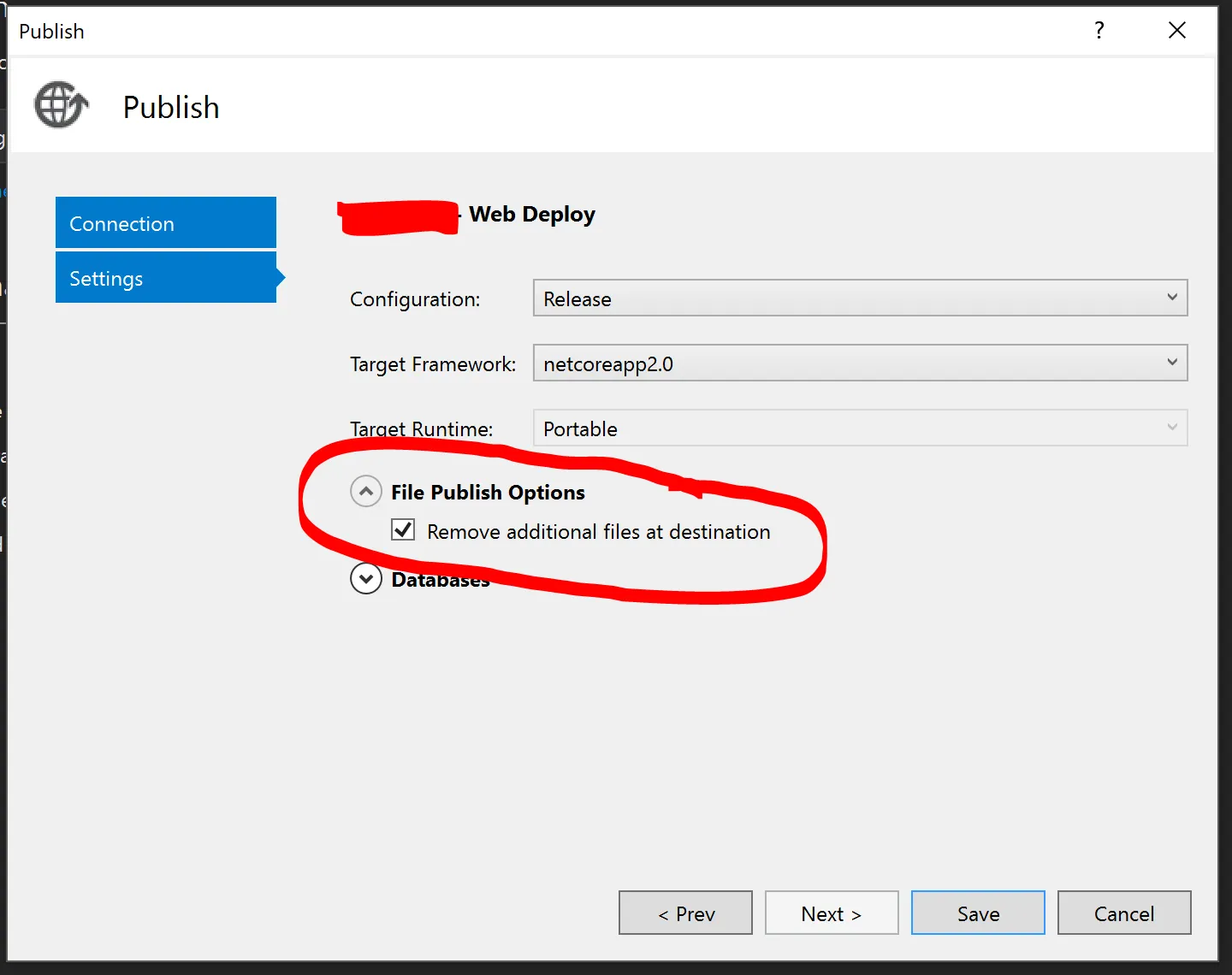Open the Configuration dropdown showing Release

coord(860,298)
